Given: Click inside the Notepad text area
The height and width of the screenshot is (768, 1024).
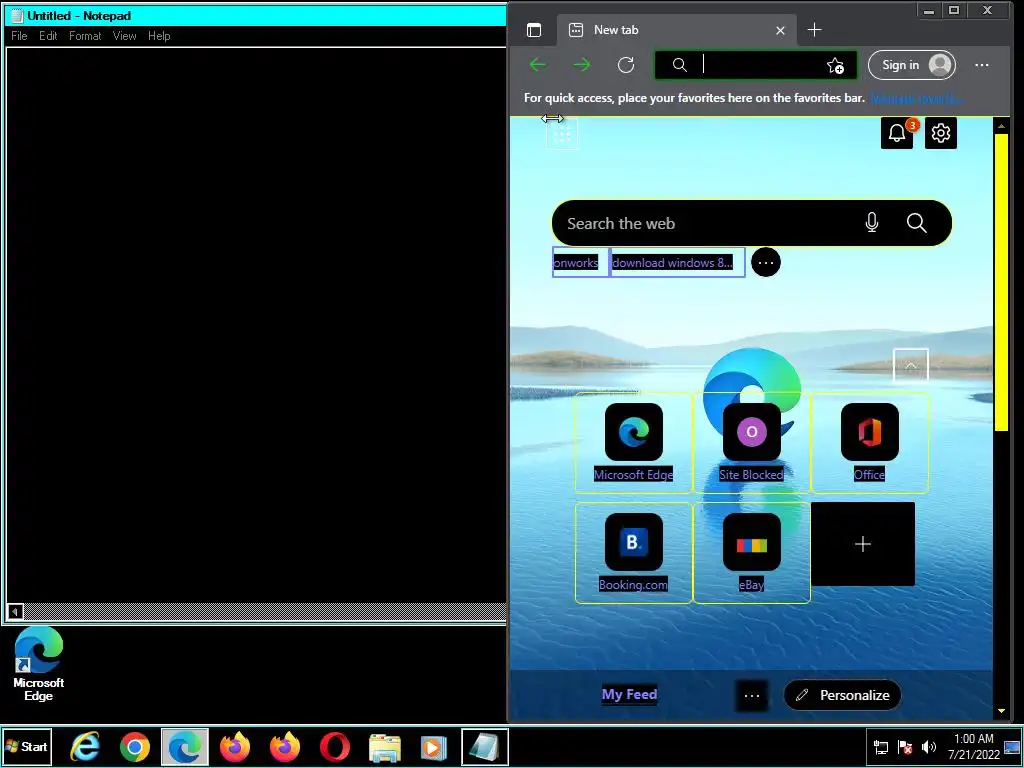Looking at the screenshot, I should (x=256, y=325).
